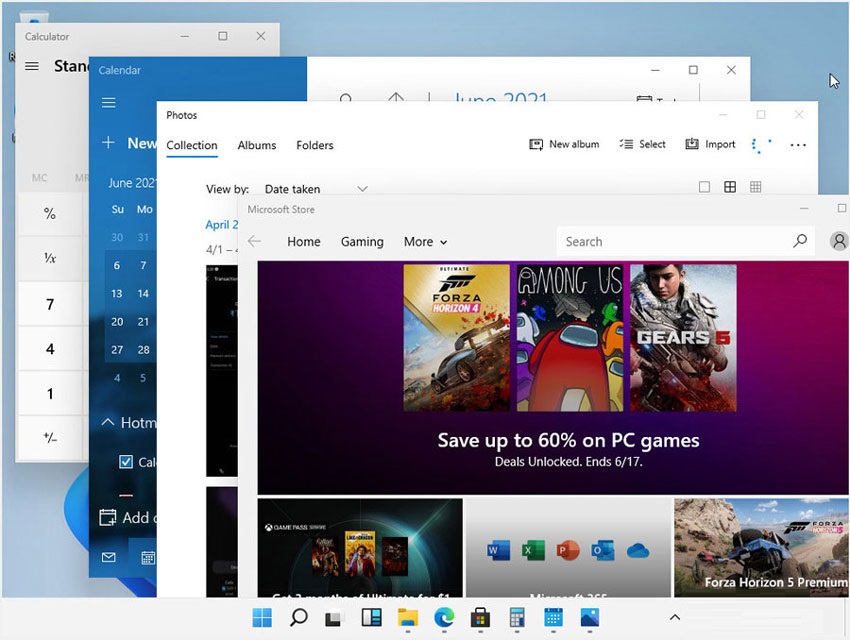Click Microsoft Store taskbar icon
This screenshot has height=640, width=850.
[x=480, y=617]
